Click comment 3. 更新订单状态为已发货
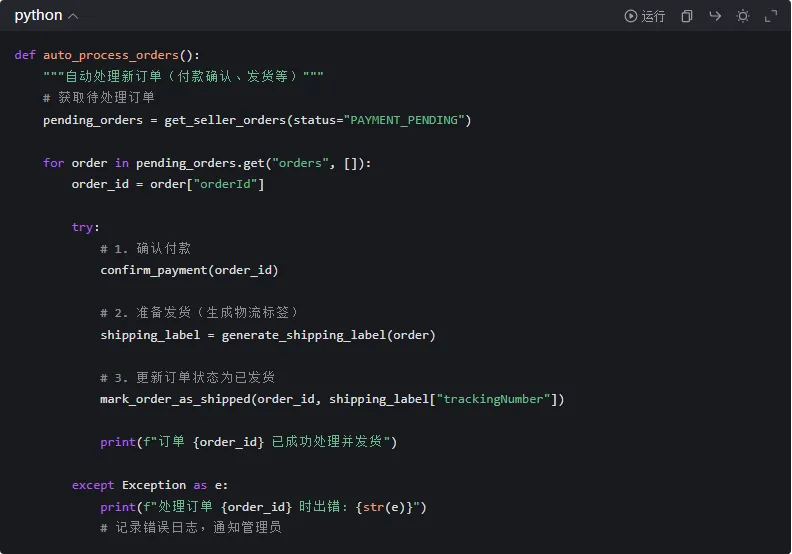This screenshot has height=554, width=792. click(187, 378)
